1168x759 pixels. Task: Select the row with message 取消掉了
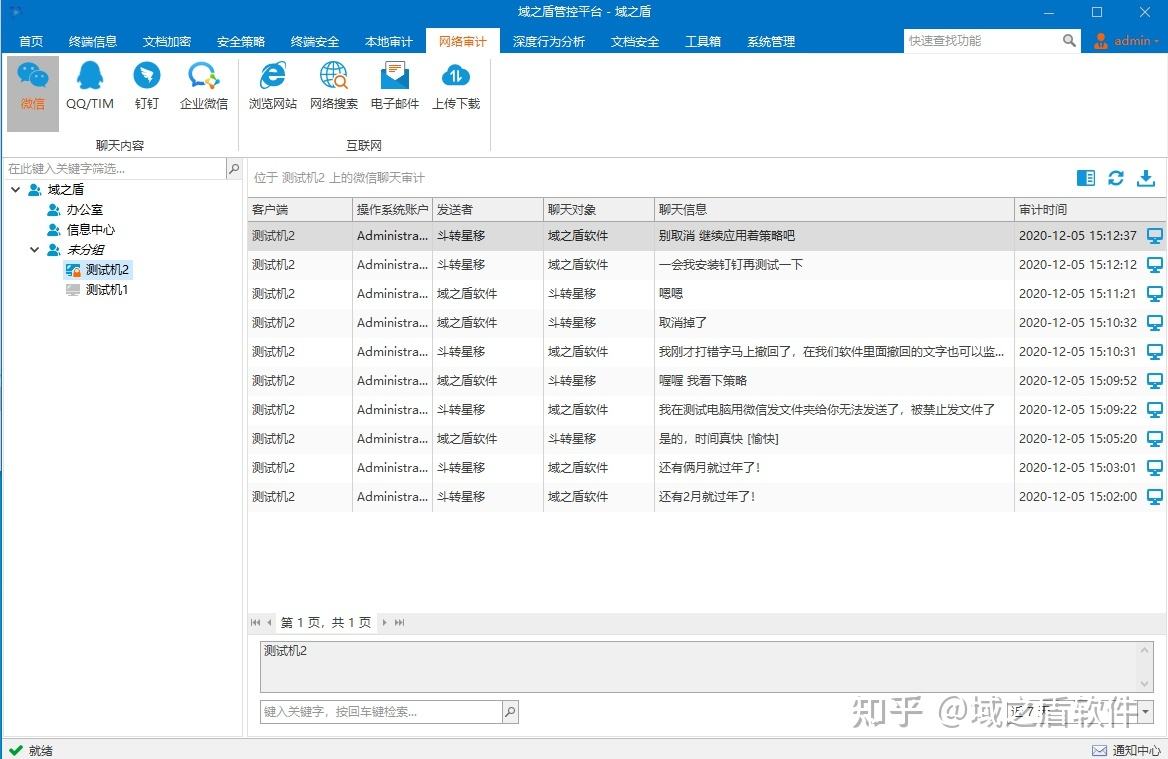pos(705,323)
